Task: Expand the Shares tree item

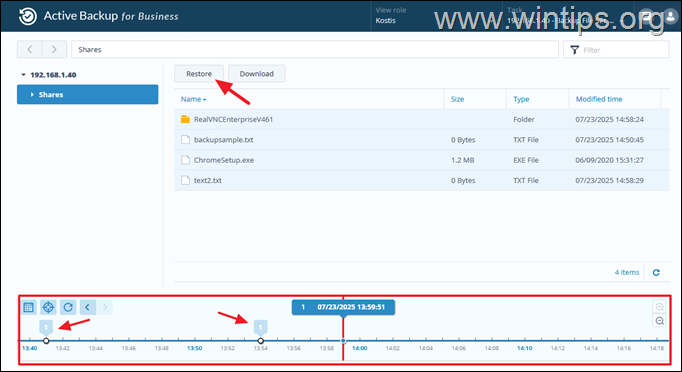Action: click(x=32, y=94)
